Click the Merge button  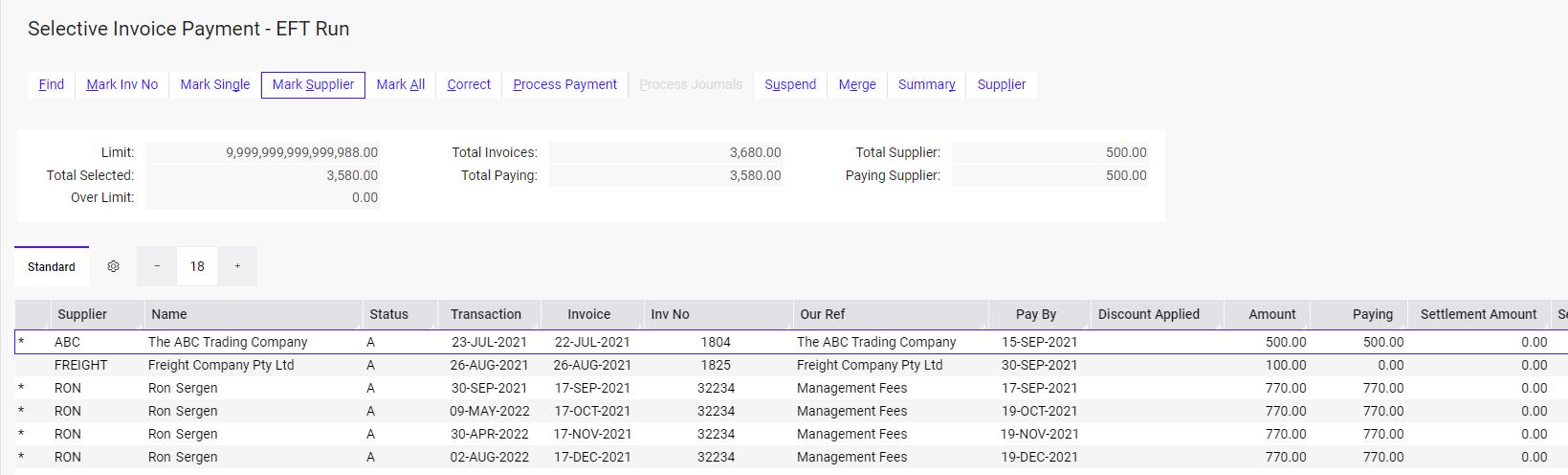[x=857, y=84]
